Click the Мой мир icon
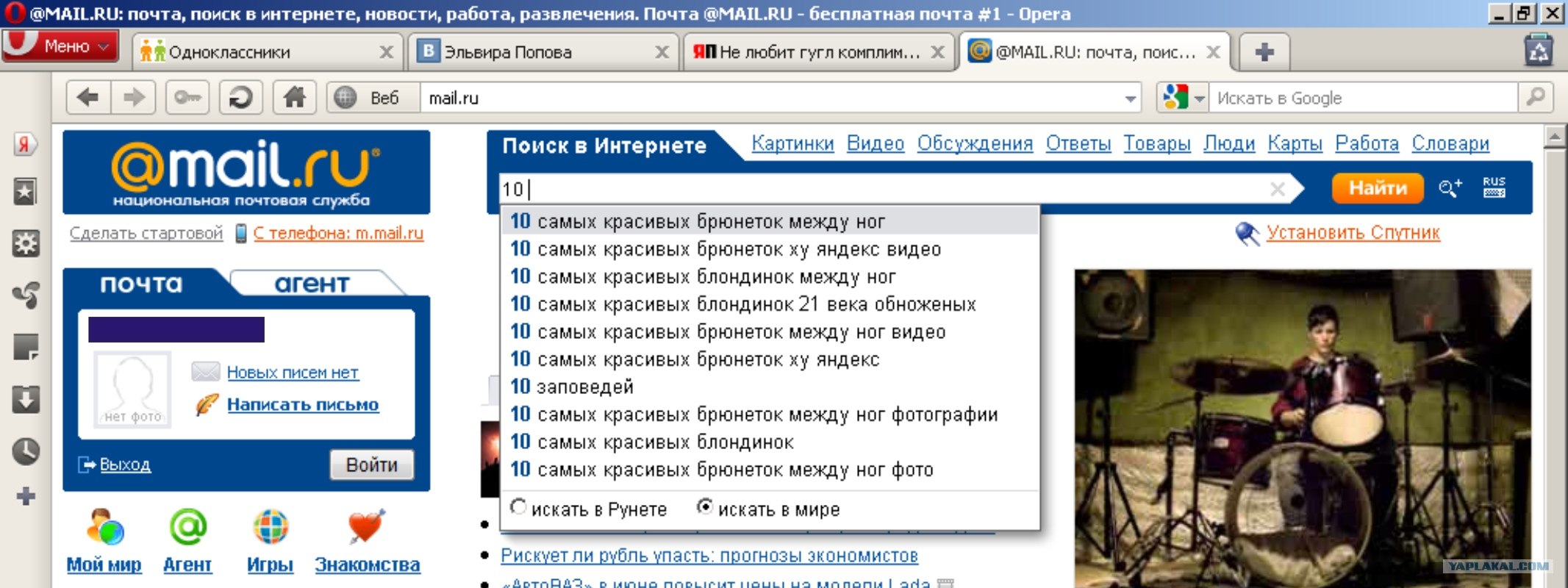 click(104, 528)
